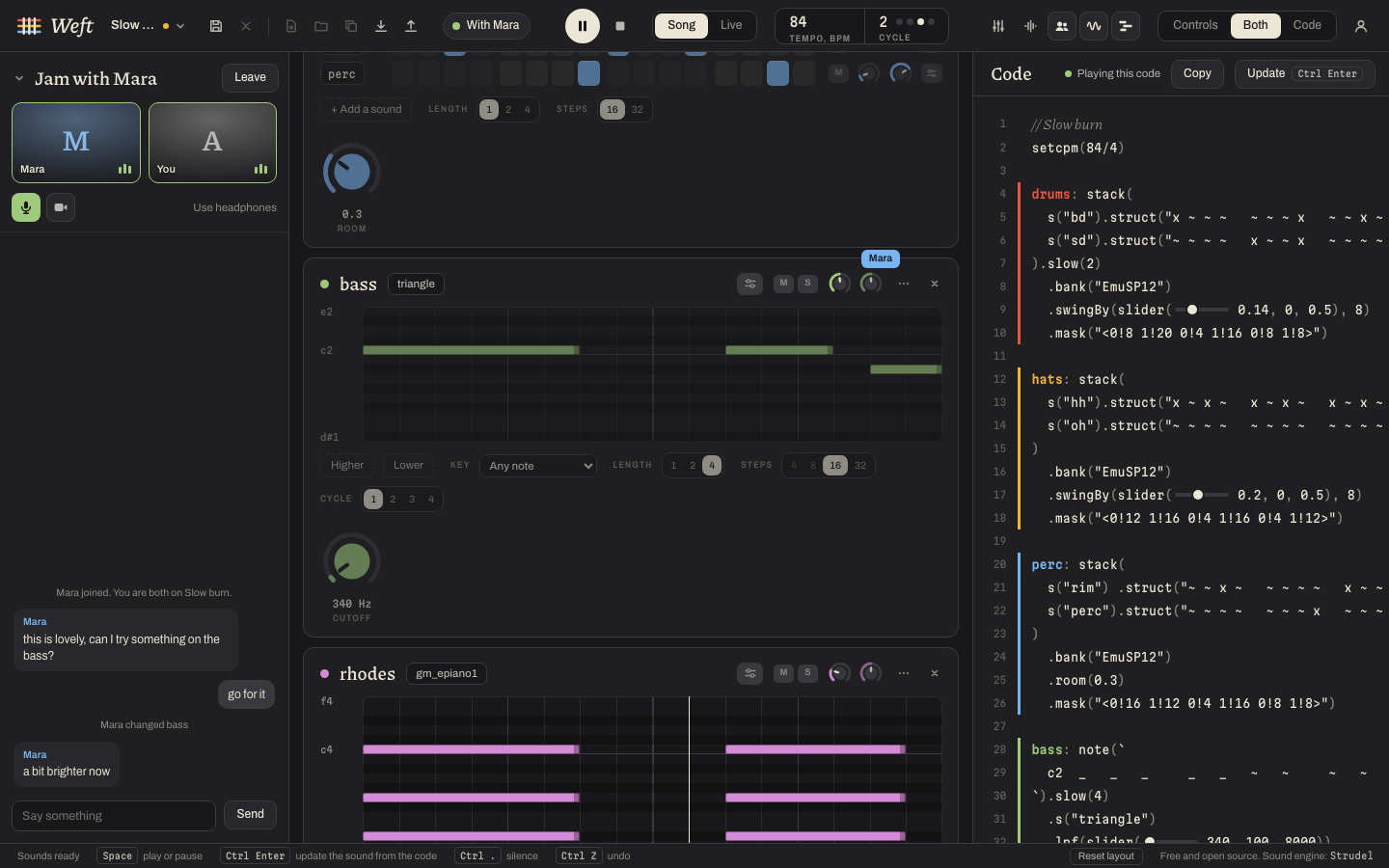
Task: Toggle the jam session people icon
Action: click(x=1062, y=26)
